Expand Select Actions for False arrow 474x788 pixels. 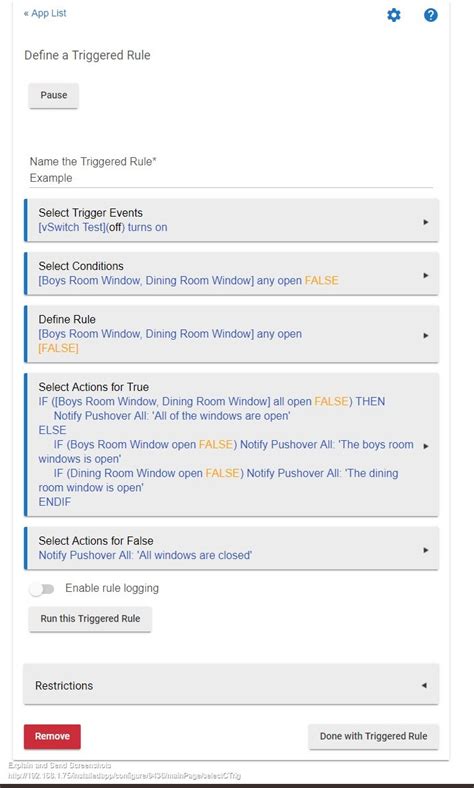(426, 550)
